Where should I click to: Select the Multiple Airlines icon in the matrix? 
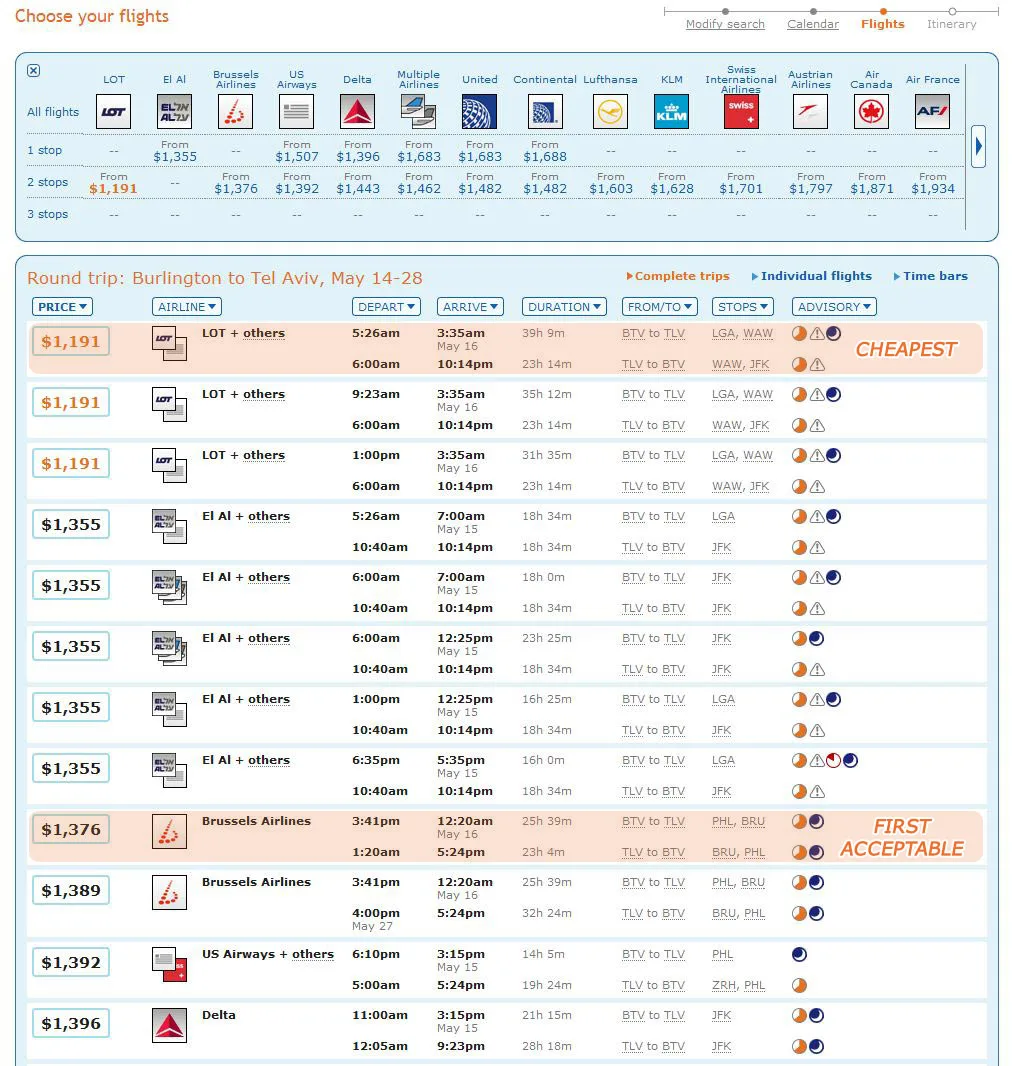coord(419,111)
